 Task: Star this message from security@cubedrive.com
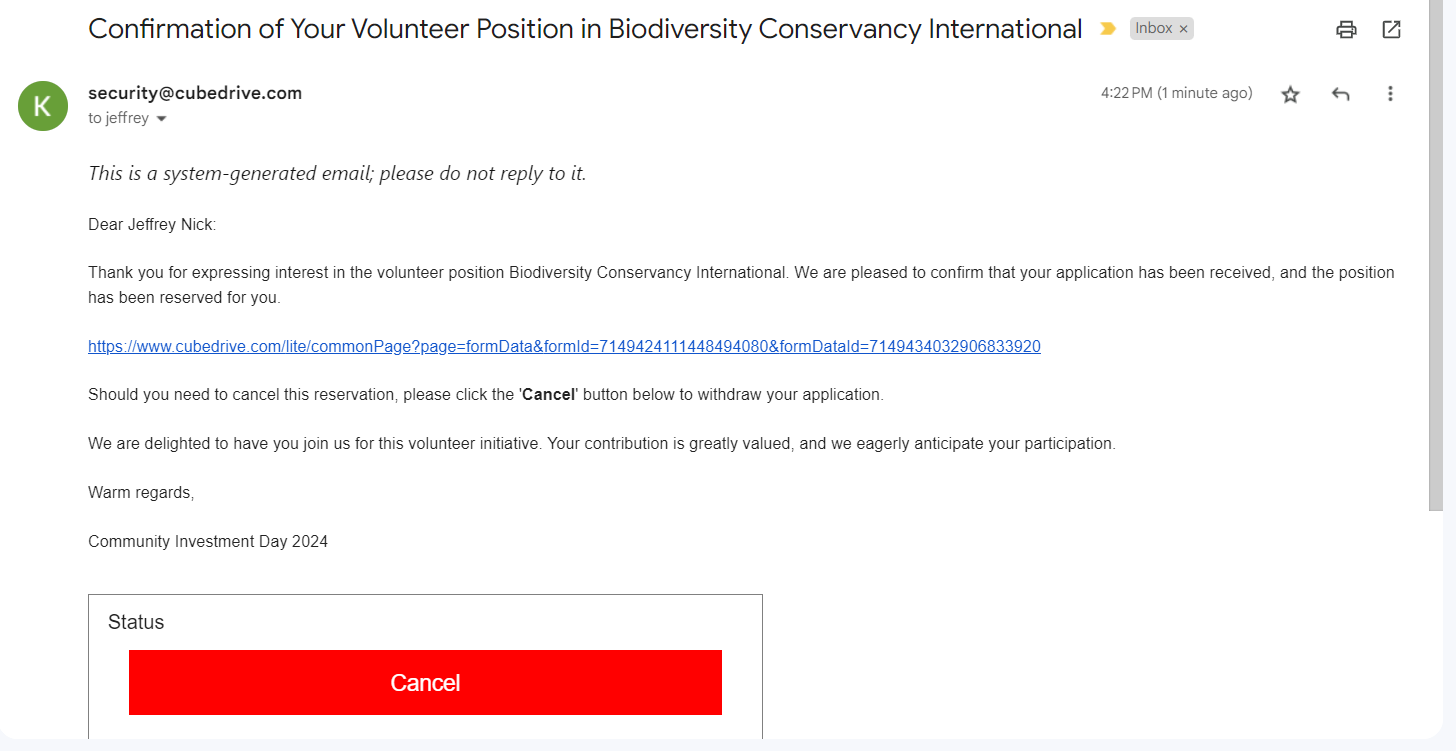pos(1290,94)
